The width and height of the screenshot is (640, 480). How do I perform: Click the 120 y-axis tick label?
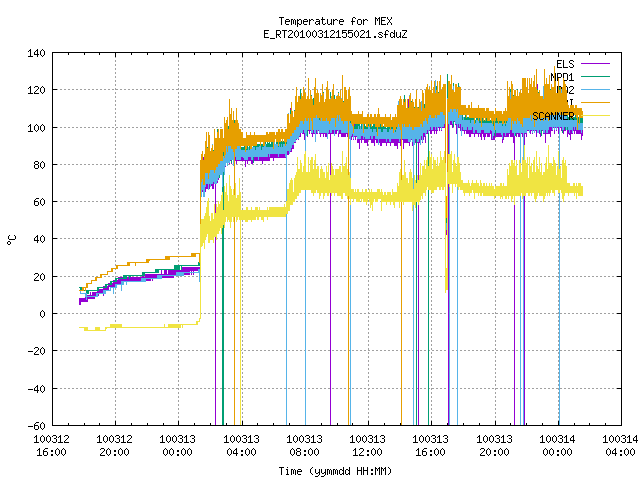click(x=36, y=90)
